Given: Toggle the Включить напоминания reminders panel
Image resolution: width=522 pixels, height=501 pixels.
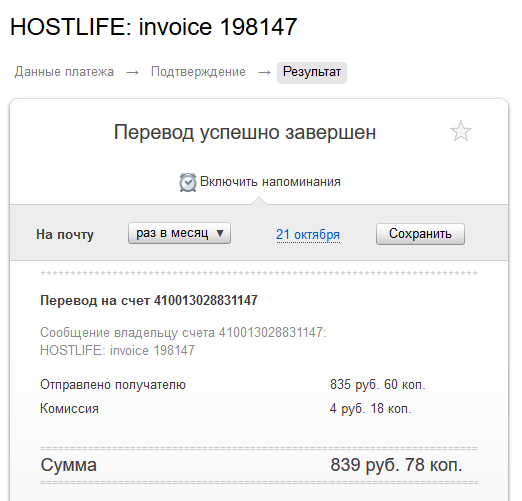Looking at the screenshot, I should [x=270, y=182].
